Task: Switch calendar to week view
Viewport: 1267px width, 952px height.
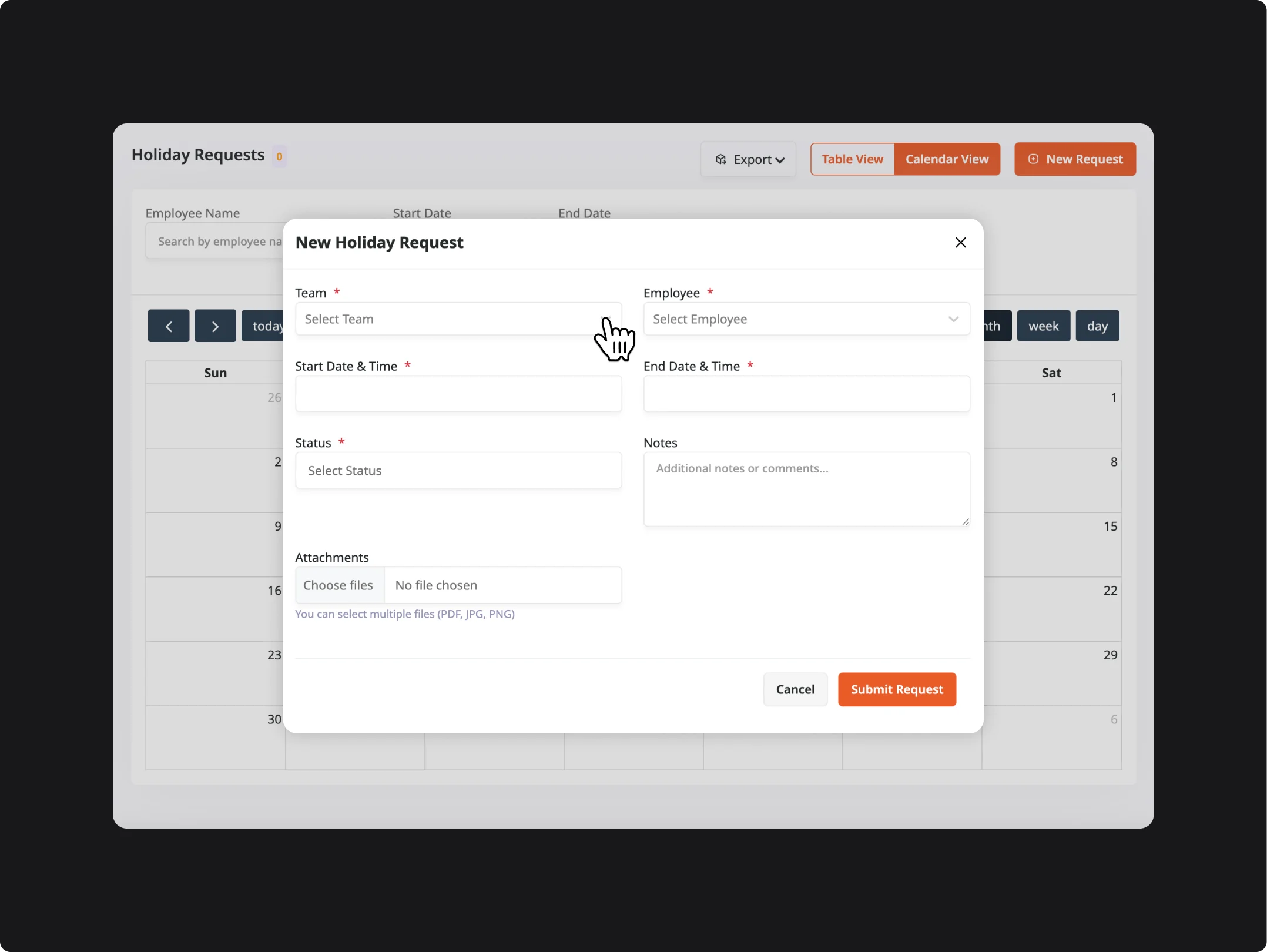Action: (x=1043, y=326)
